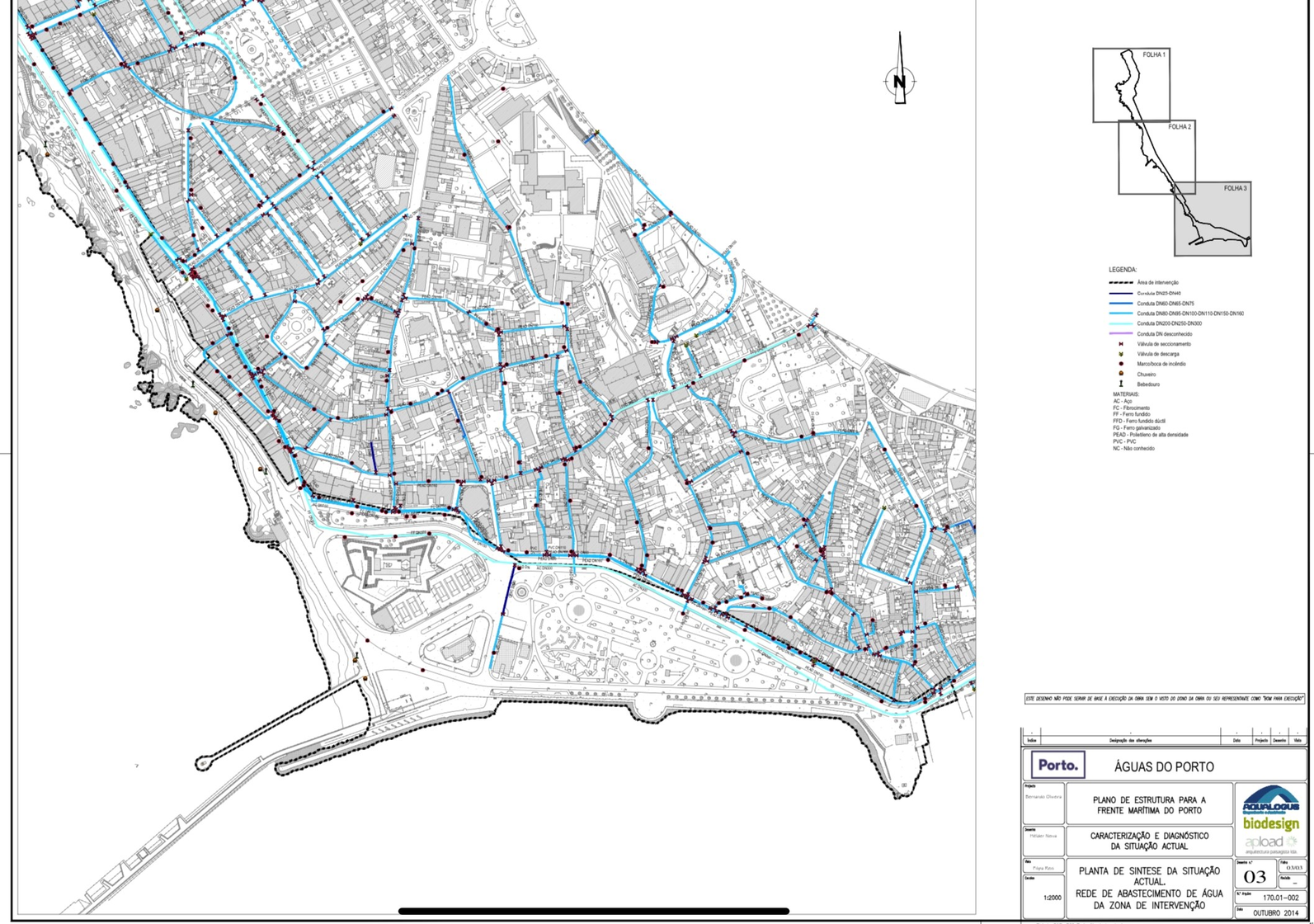Click the Marco/boca de incêndio legend dot
This screenshot has height=924, width=1314.
(1121, 364)
